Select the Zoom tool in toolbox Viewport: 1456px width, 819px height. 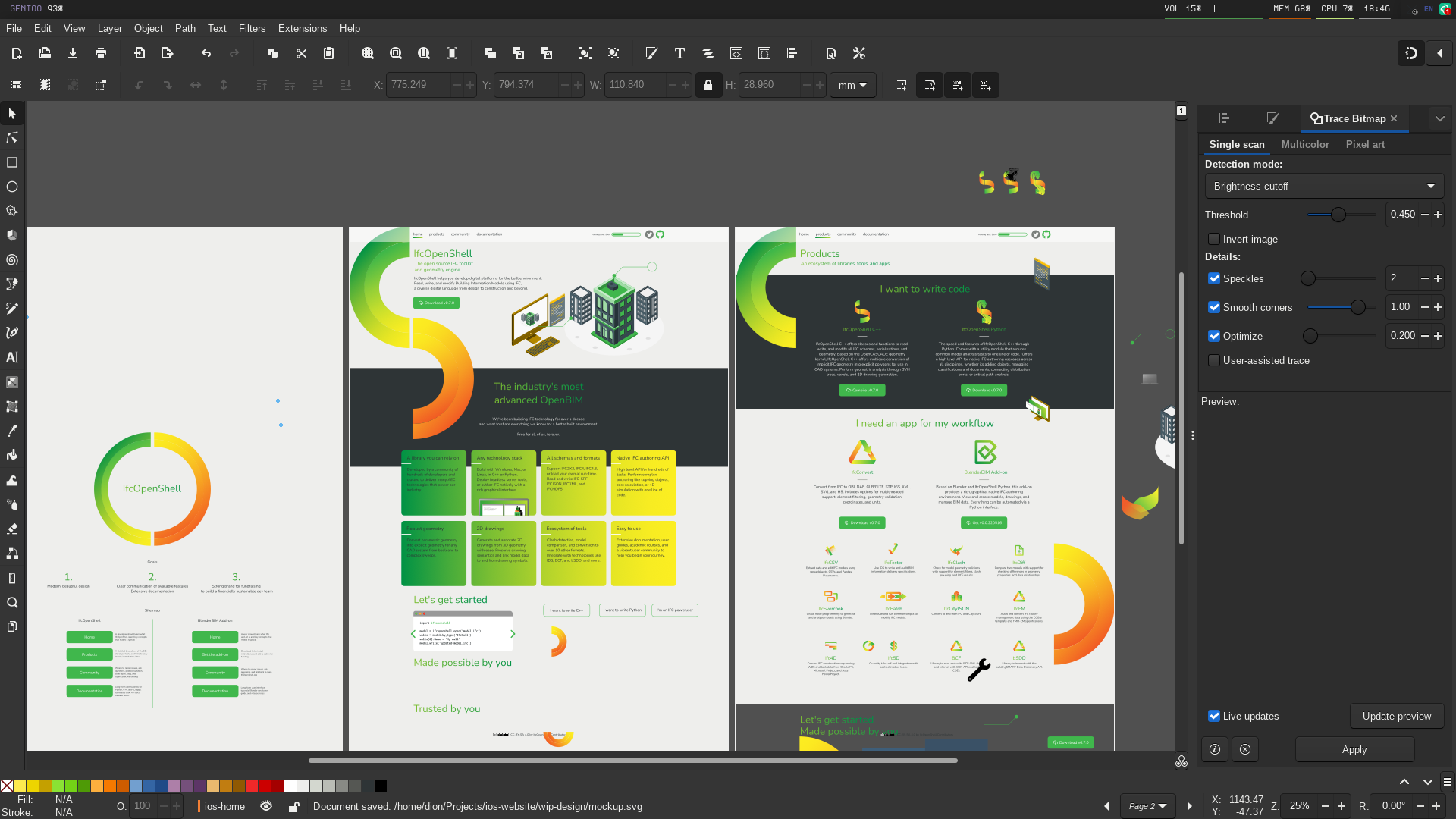point(12,603)
